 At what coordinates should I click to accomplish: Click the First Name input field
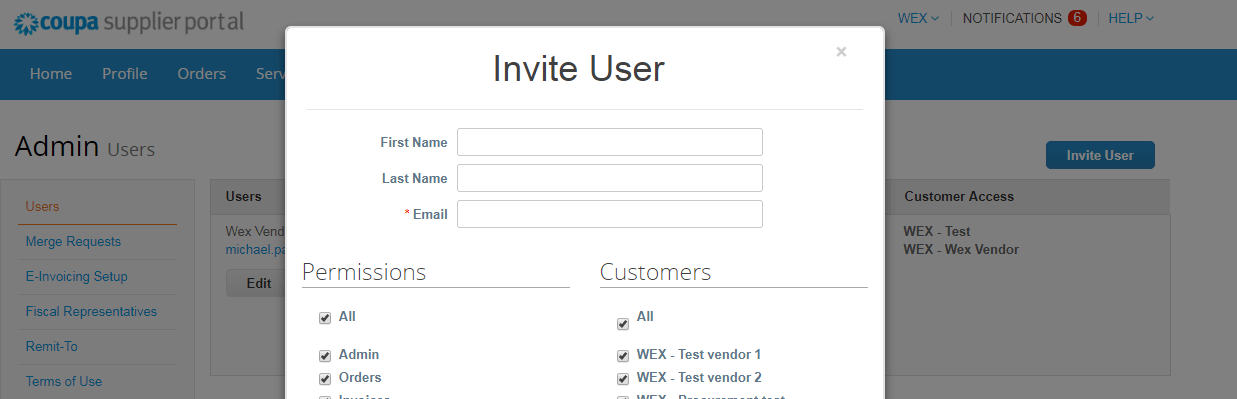(x=610, y=142)
